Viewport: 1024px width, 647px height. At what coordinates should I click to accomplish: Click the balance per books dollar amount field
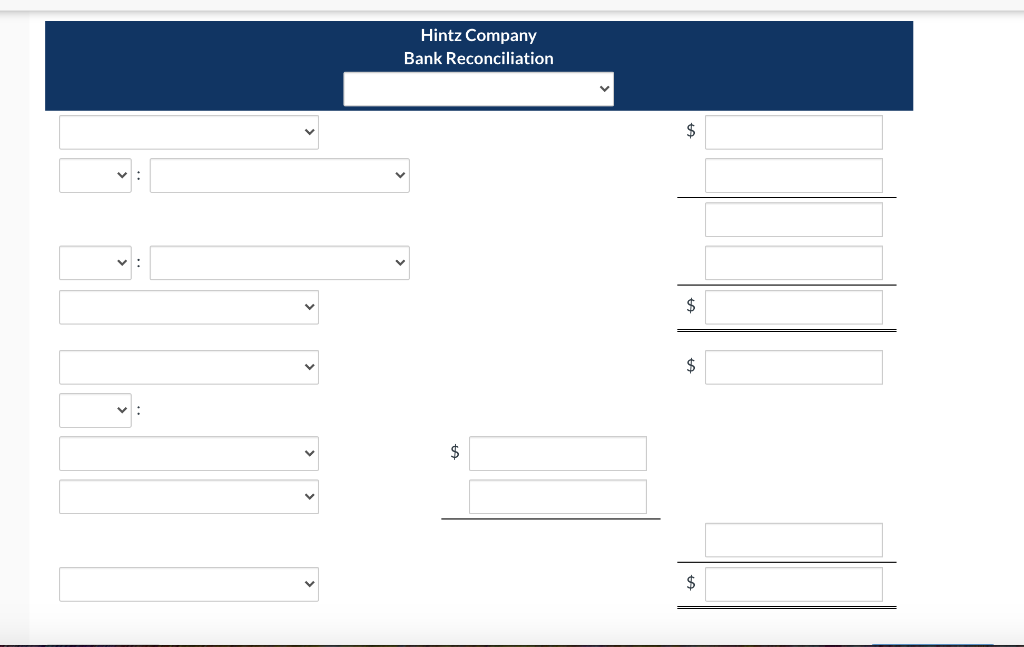(x=793, y=367)
